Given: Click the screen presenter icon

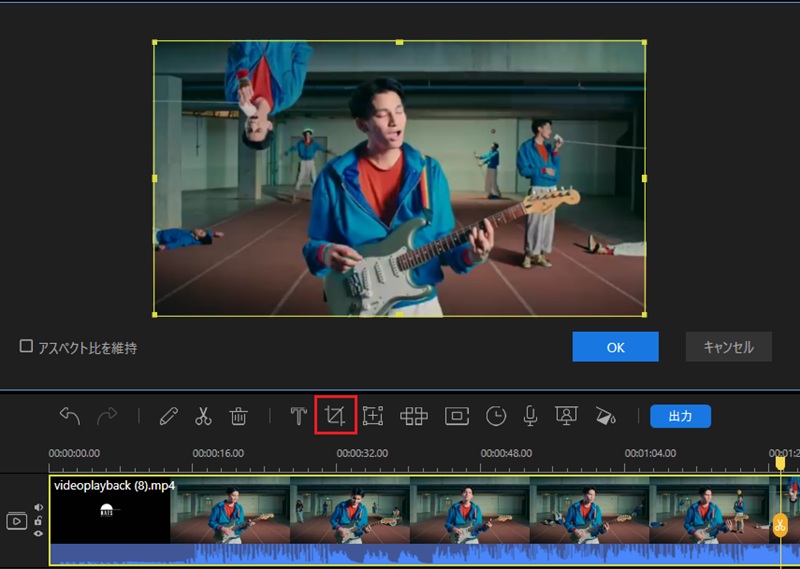Looking at the screenshot, I should click(566, 415).
